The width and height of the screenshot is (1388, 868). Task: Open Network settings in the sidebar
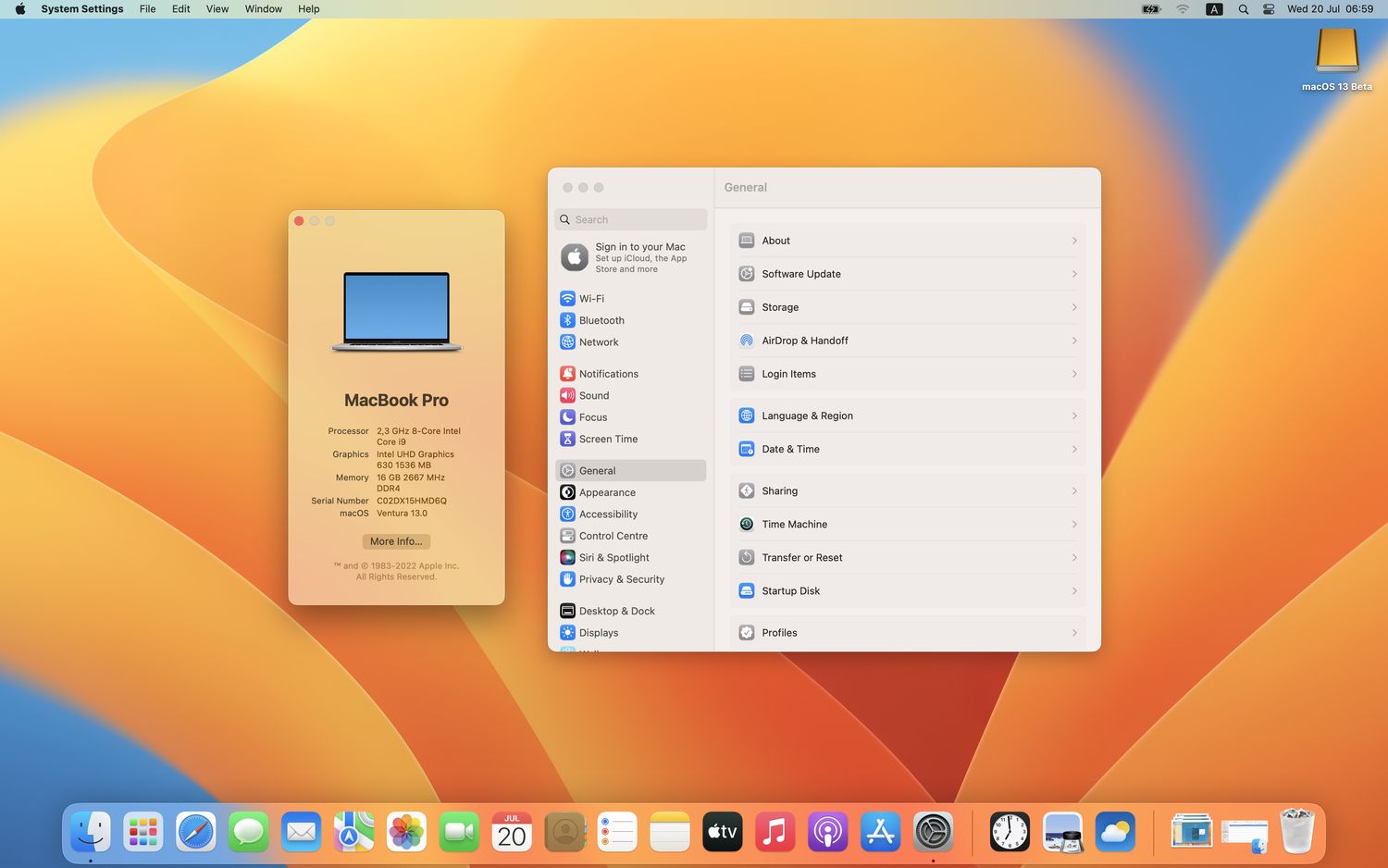pos(630,342)
